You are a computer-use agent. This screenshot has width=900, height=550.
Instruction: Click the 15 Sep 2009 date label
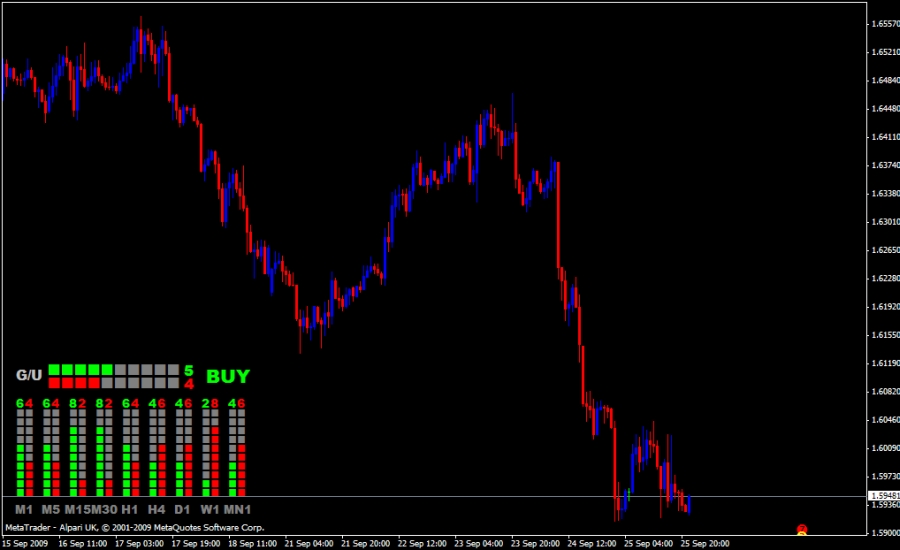(25, 544)
